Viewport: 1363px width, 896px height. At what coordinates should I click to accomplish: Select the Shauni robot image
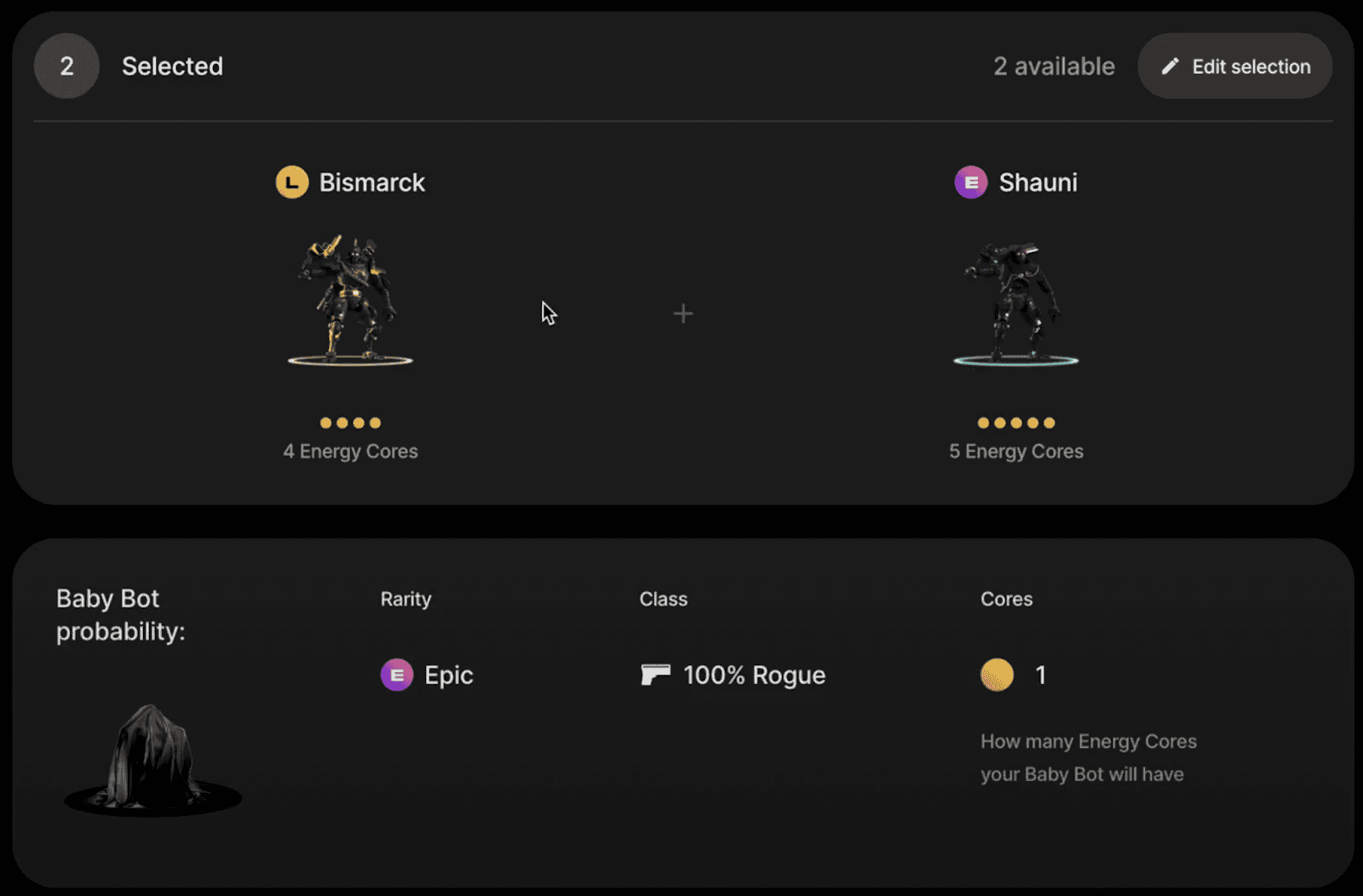tap(1015, 303)
